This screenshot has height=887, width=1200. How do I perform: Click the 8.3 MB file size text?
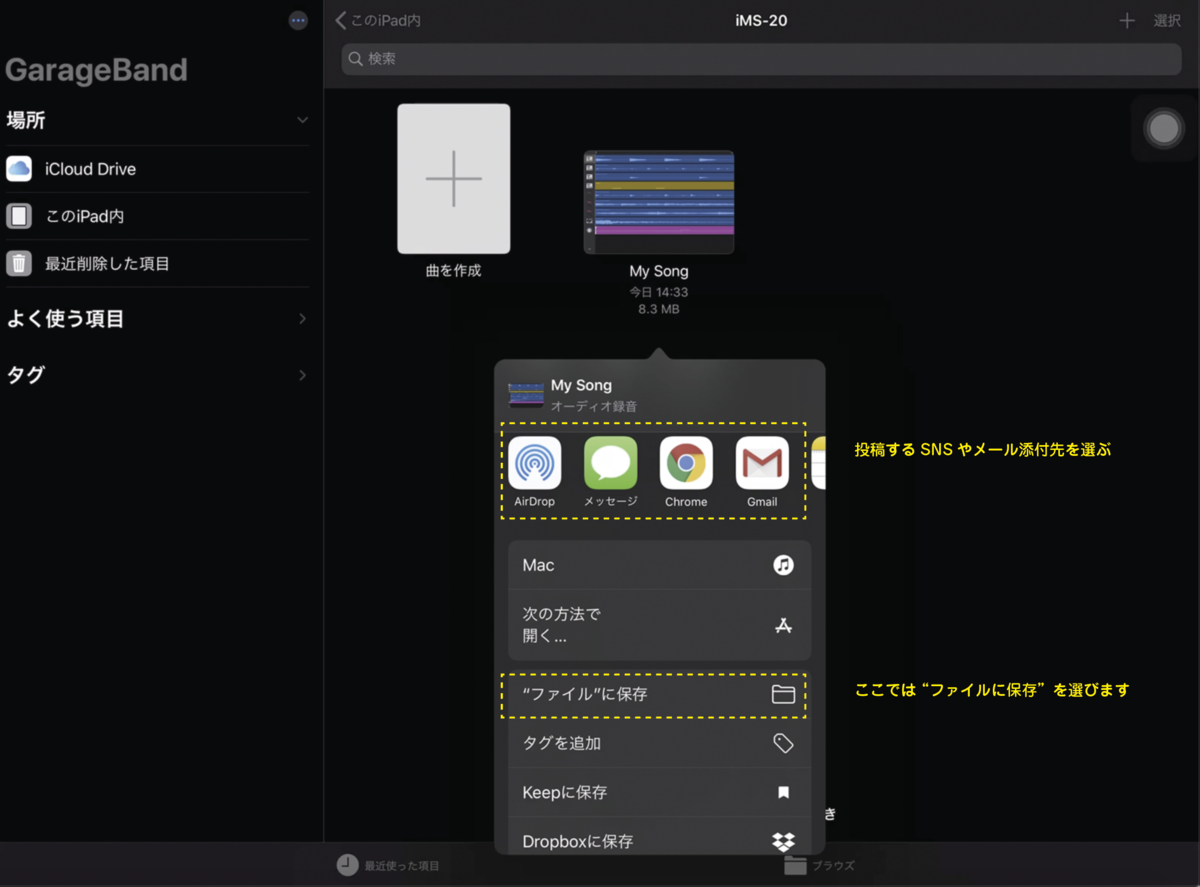pos(659,310)
